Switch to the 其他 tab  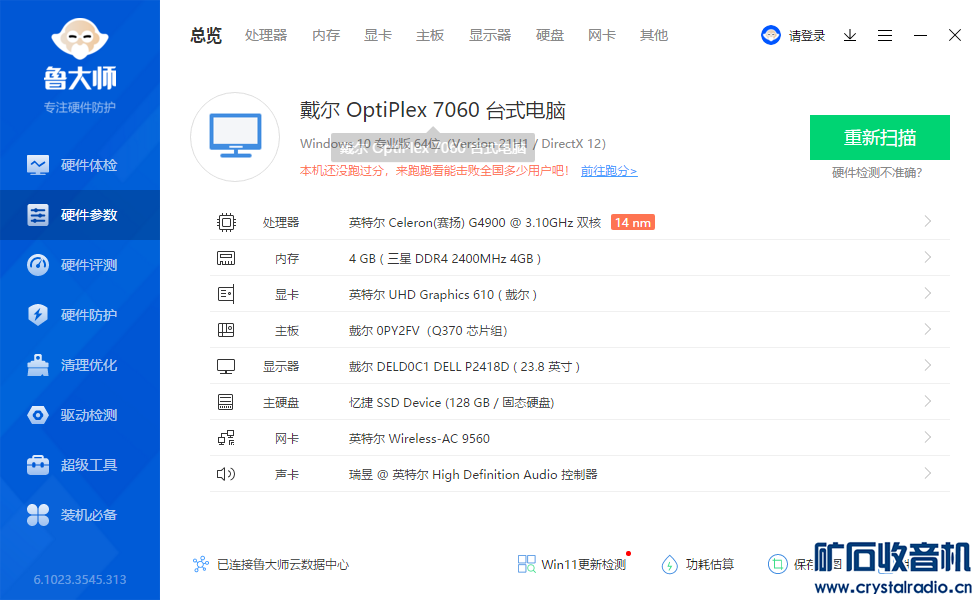pos(654,36)
